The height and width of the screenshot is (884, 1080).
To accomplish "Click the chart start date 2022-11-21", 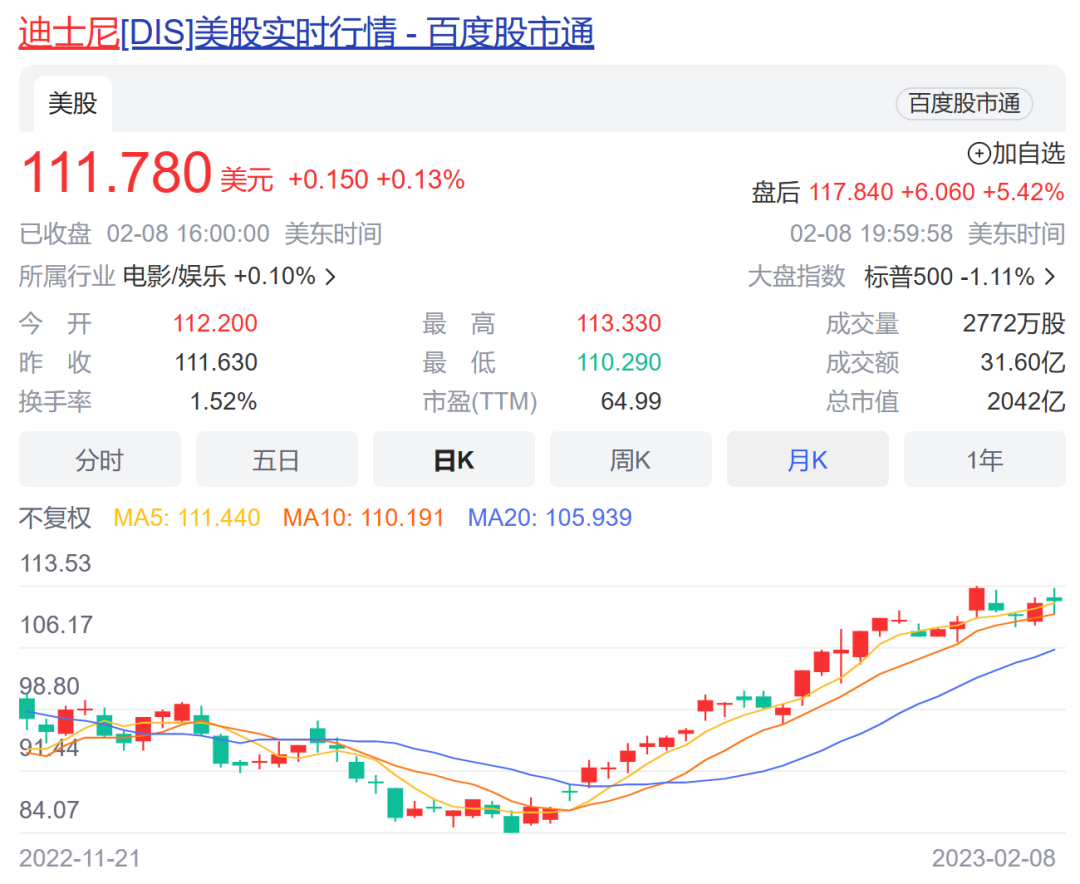I will coord(80,859).
